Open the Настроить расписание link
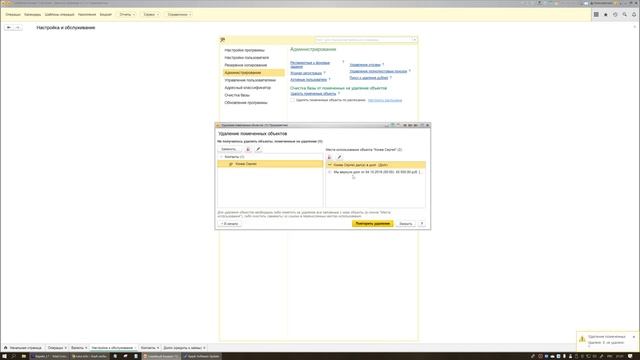The image size is (640, 360). (x=385, y=100)
